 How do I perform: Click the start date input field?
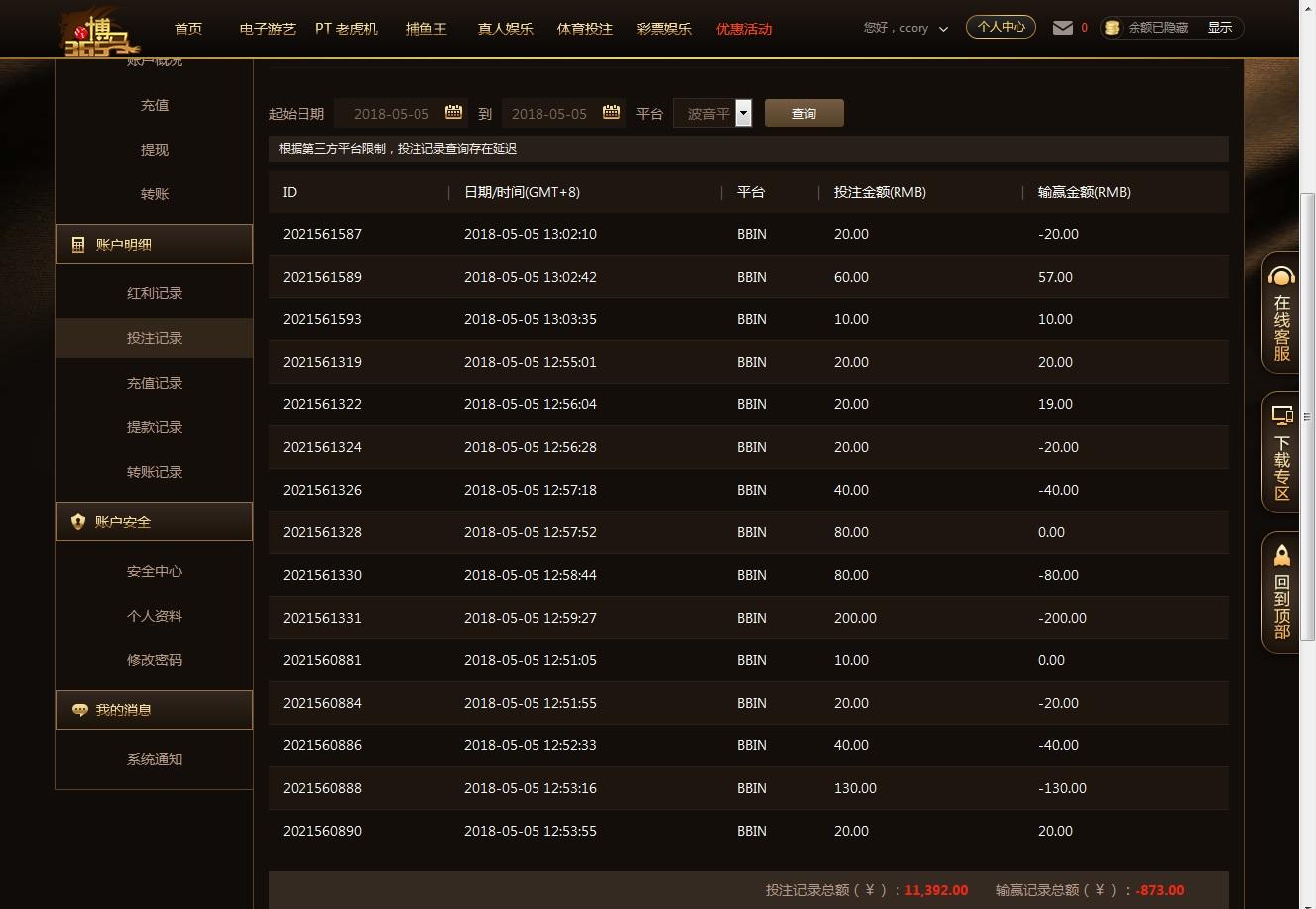click(391, 114)
